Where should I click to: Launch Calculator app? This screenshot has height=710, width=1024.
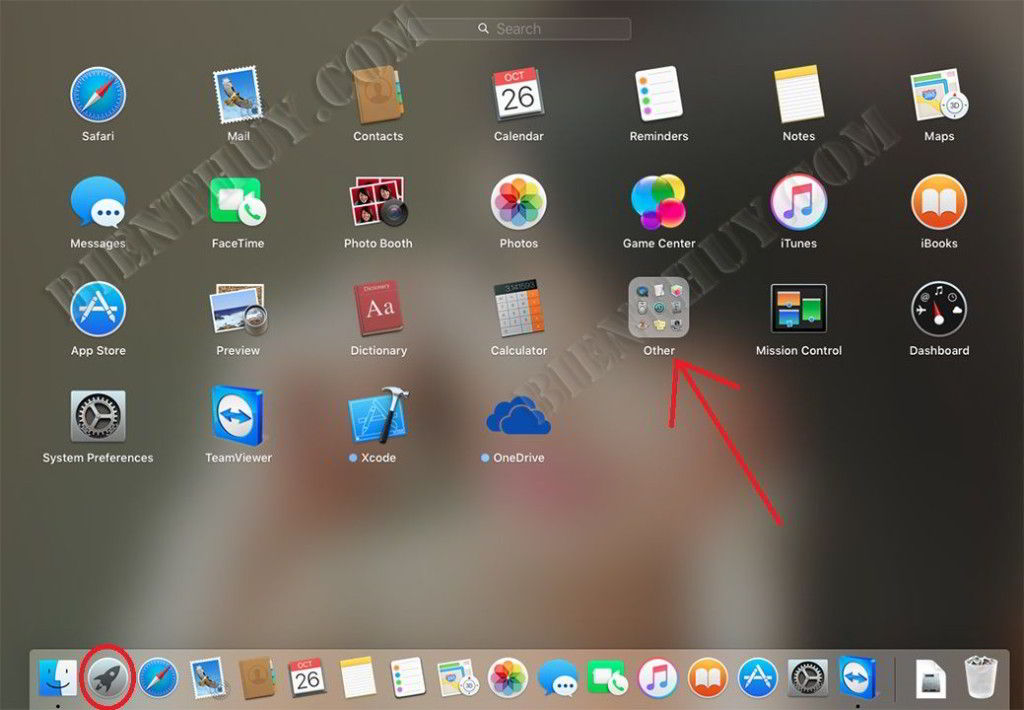[x=519, y=310]
